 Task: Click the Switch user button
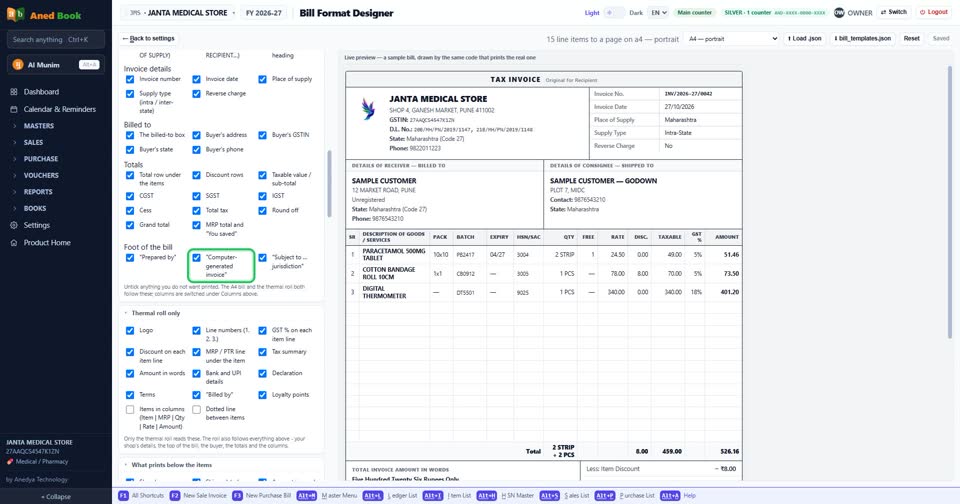[893, 12]
